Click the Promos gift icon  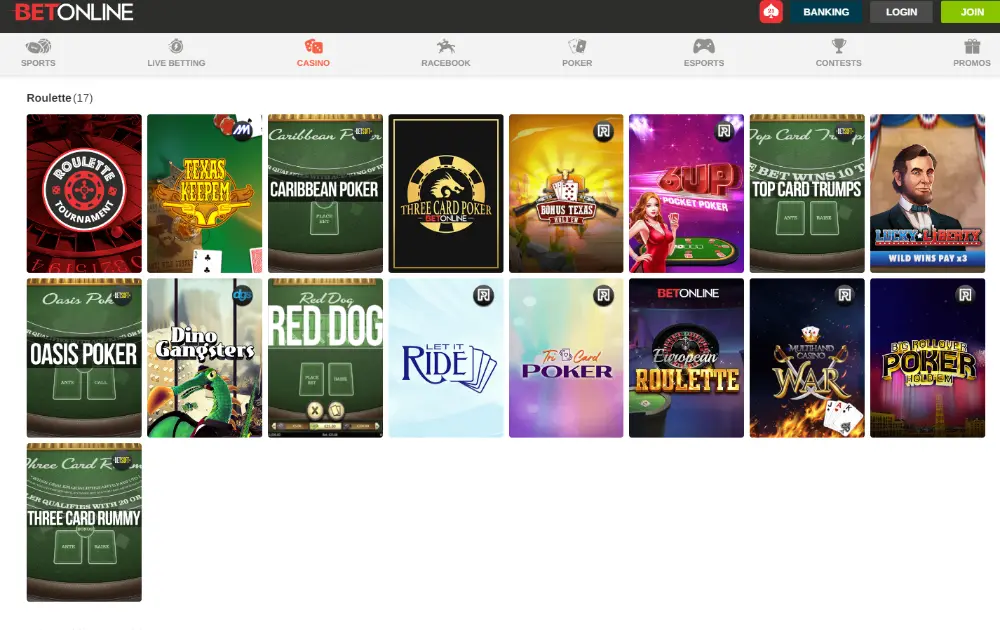[x=972, y=46]
